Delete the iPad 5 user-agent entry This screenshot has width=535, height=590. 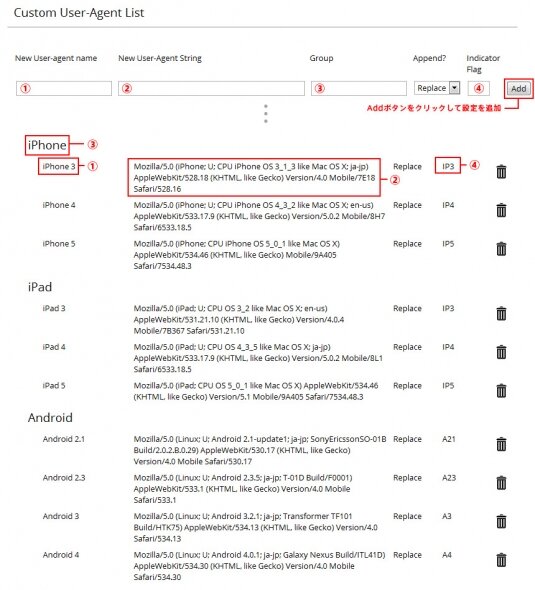pyautogui.click(x=501, y=391)
